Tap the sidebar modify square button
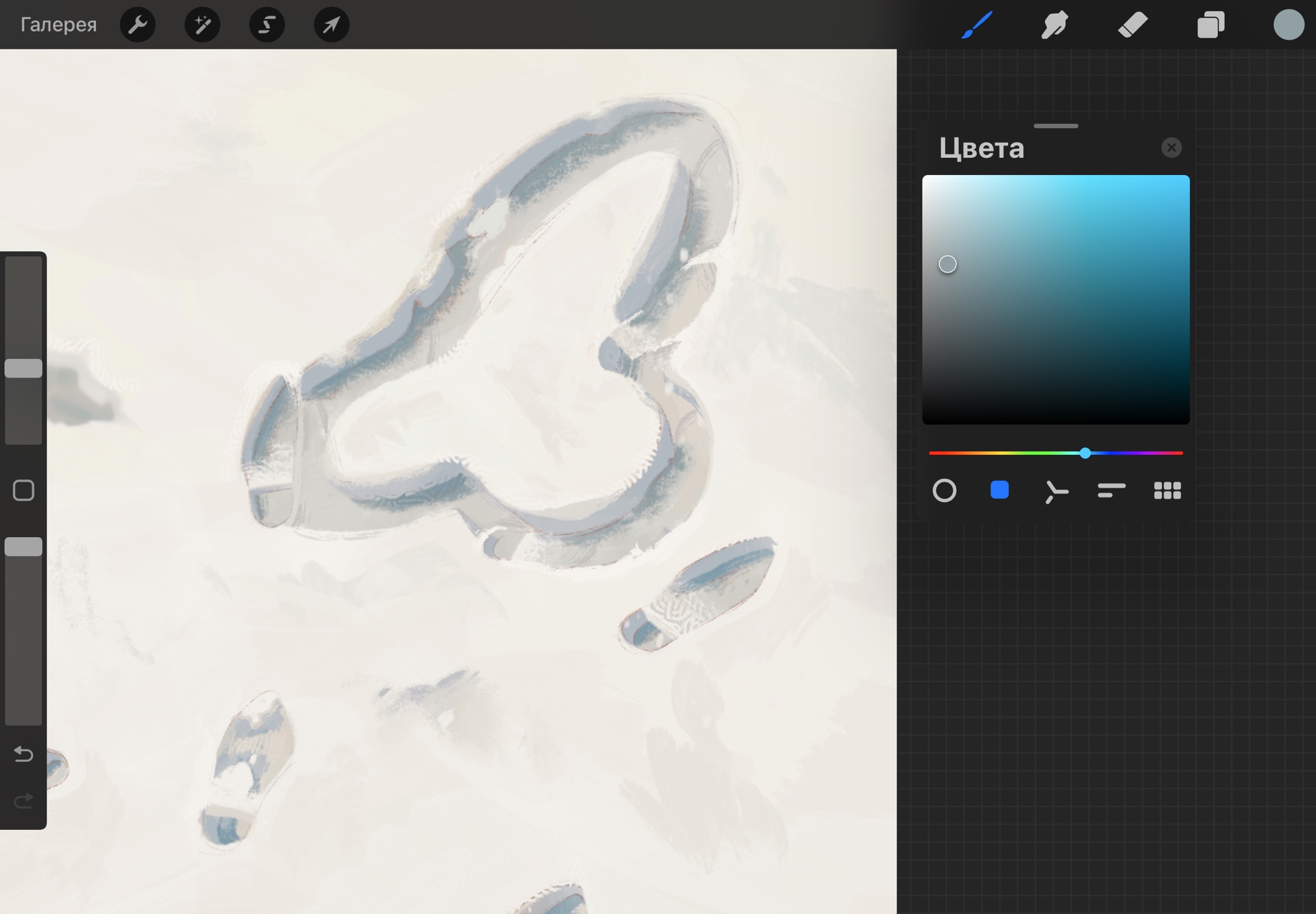This screenshot has width=1316, height=914. pos(24,490)
